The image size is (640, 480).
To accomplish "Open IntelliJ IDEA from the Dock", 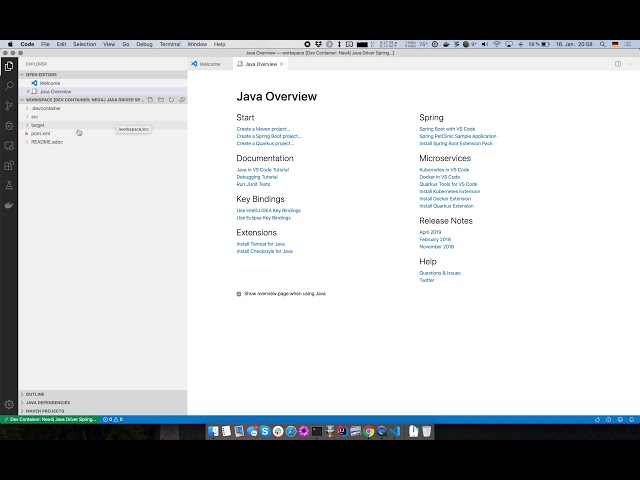I will tap(343, 431).
